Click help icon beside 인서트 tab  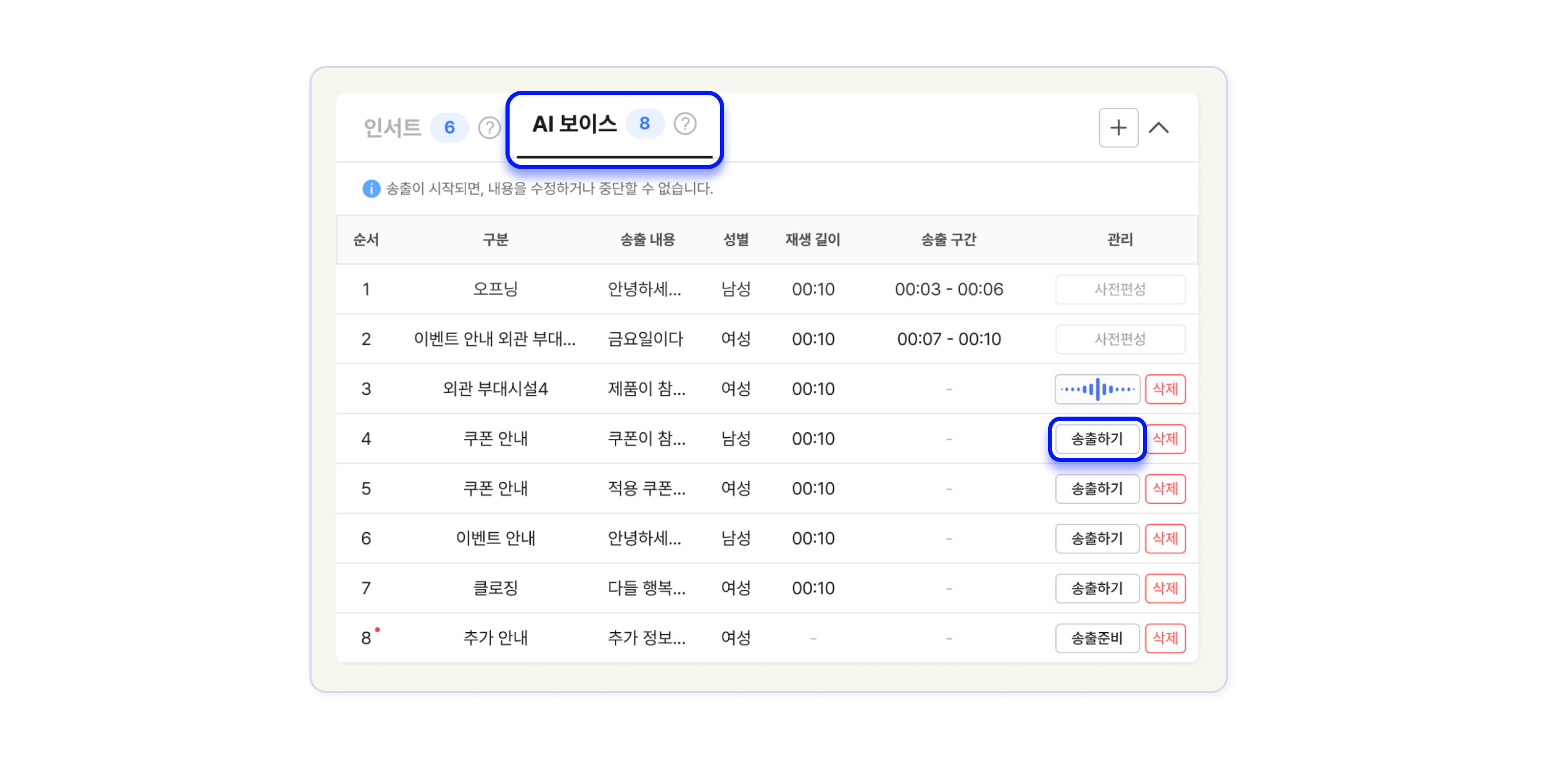coord(489,128)
